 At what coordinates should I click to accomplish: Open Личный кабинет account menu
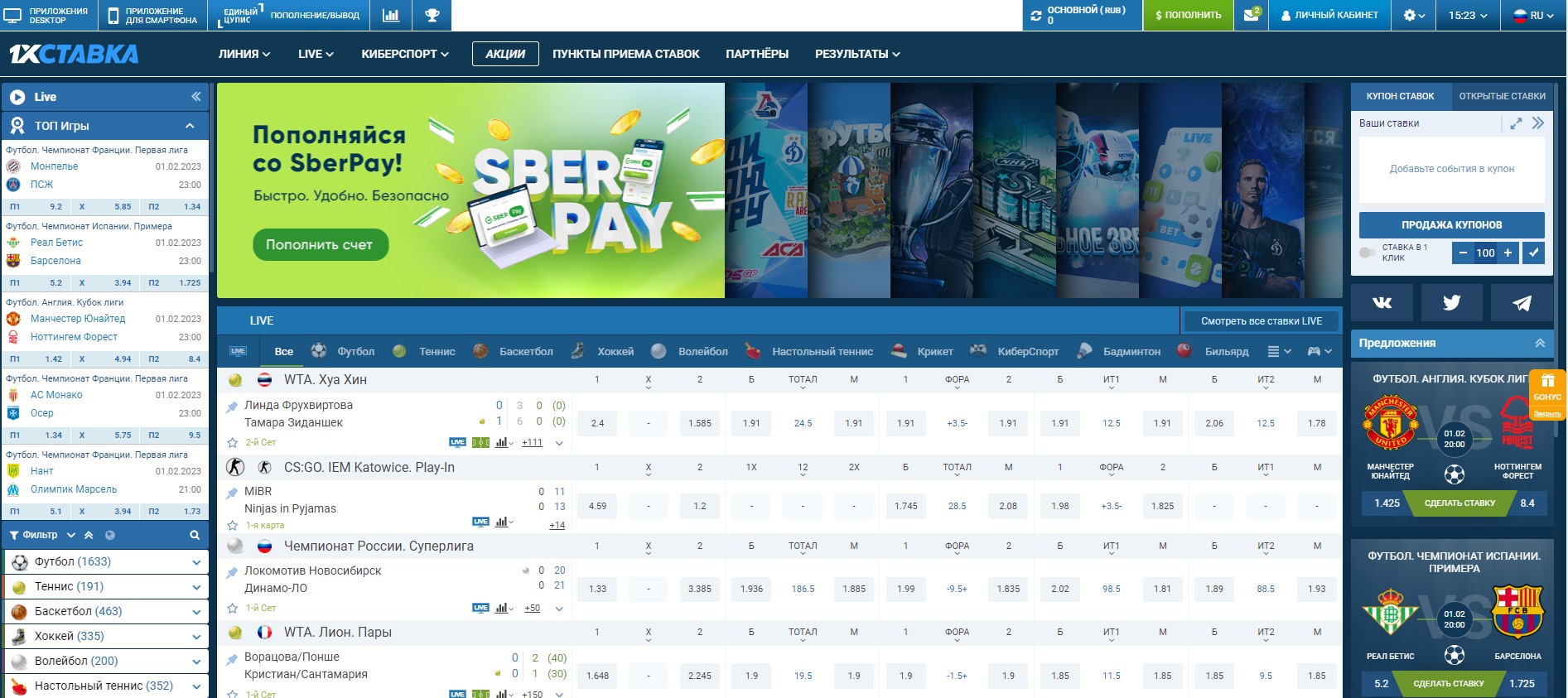(x=1329, y=15)
